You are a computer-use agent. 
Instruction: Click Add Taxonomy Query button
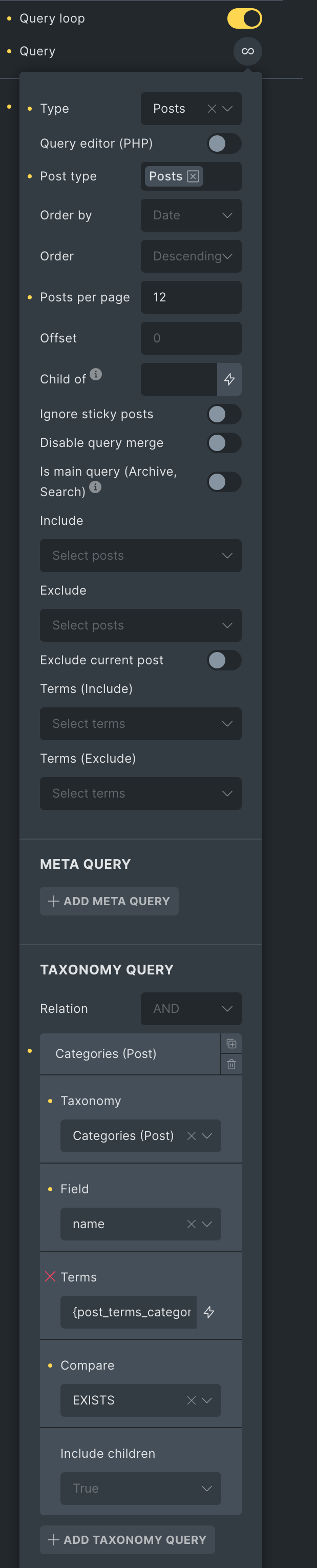pos(128,1539)
